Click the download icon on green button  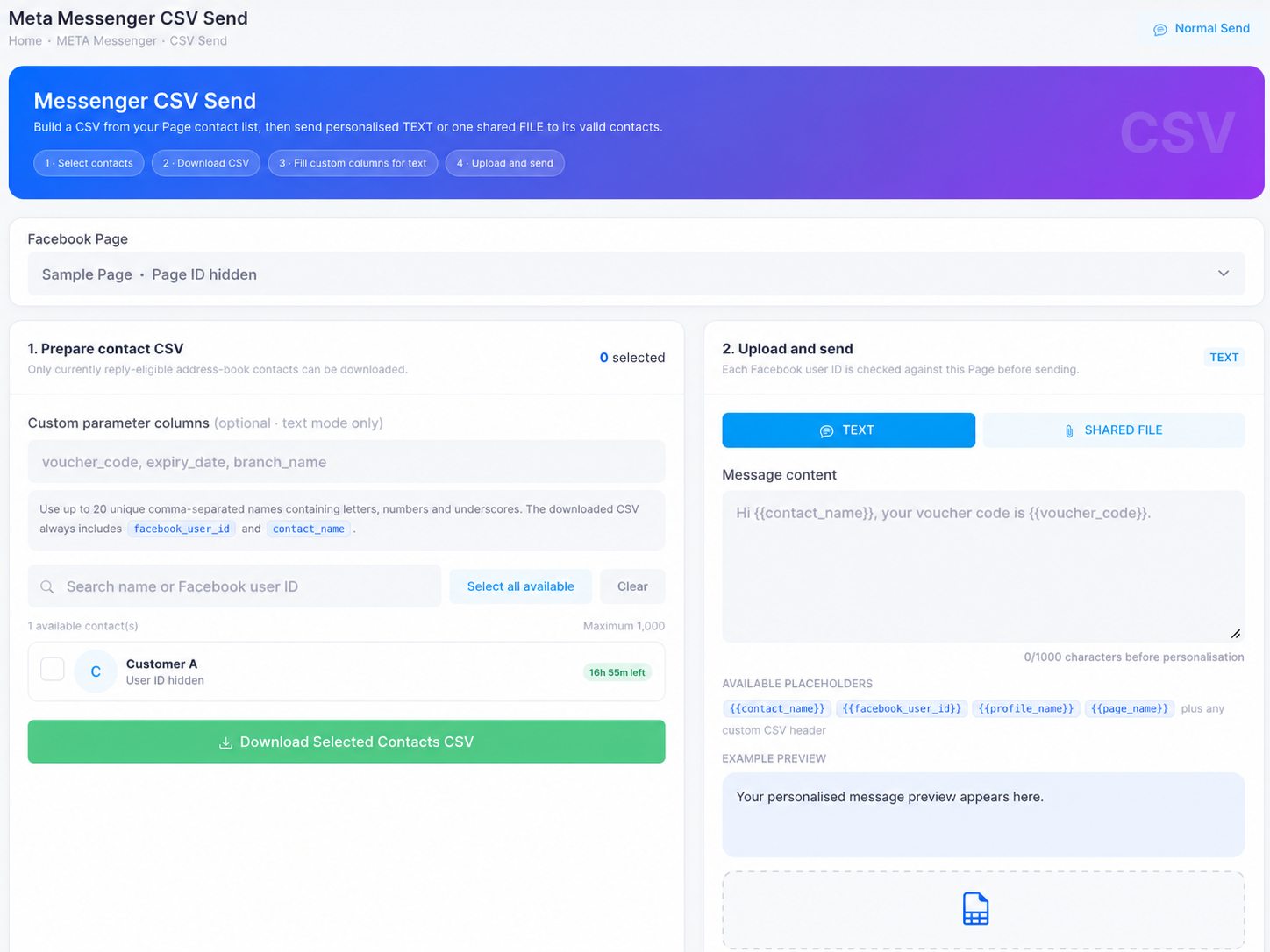click(x=225, y=742)
